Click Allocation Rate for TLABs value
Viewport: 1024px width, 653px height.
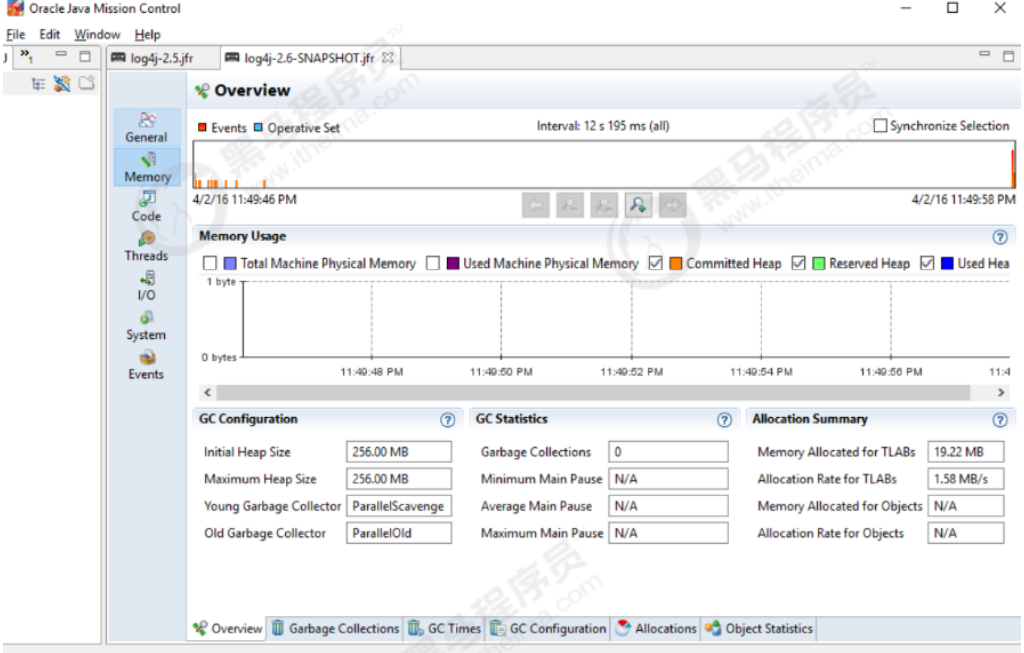coord(966,479)
